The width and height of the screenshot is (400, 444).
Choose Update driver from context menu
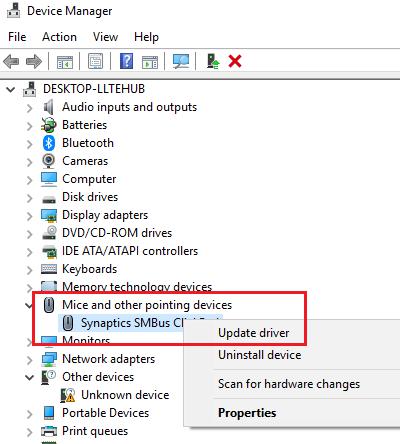click(254, 333)
